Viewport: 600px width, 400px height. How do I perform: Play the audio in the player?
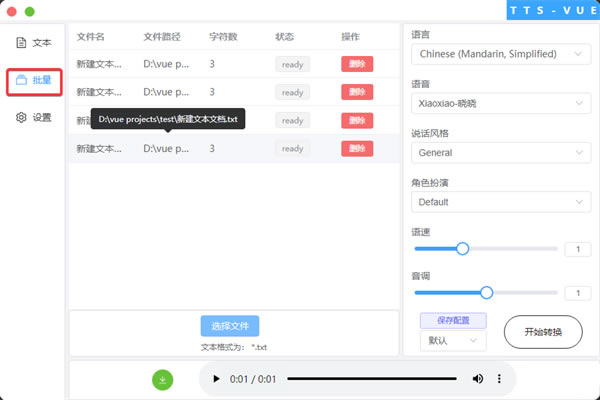[x=216, y=379]
